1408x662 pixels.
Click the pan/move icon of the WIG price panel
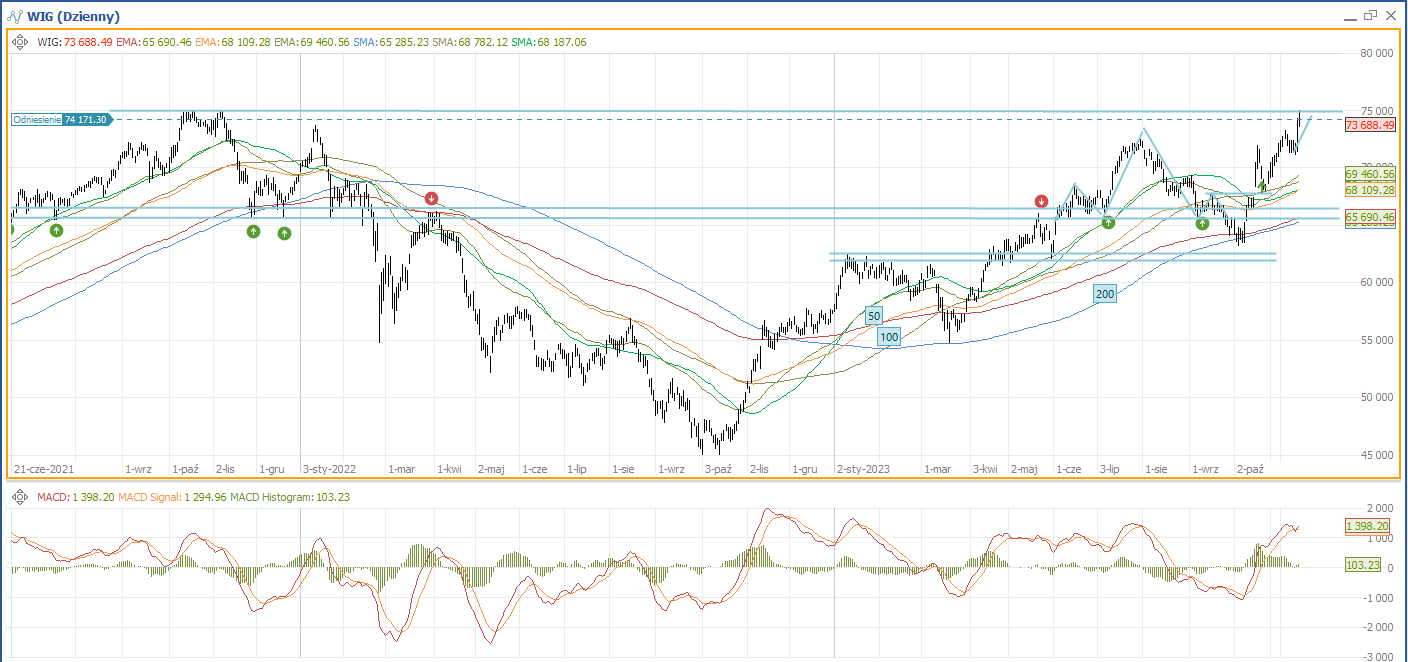coord(20,42)
